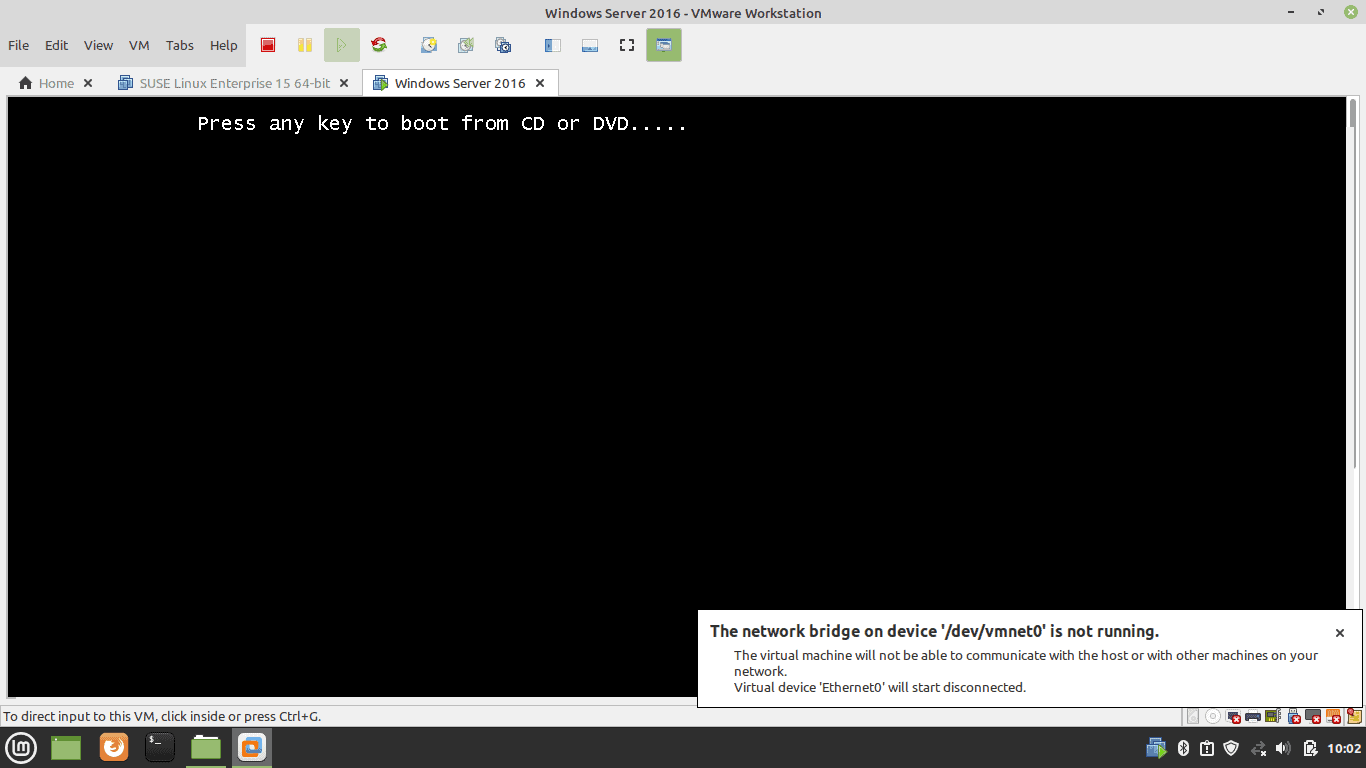1366x768 pixels.
Task: Open the Snapshot Manager icon
Action: [503, 45]
